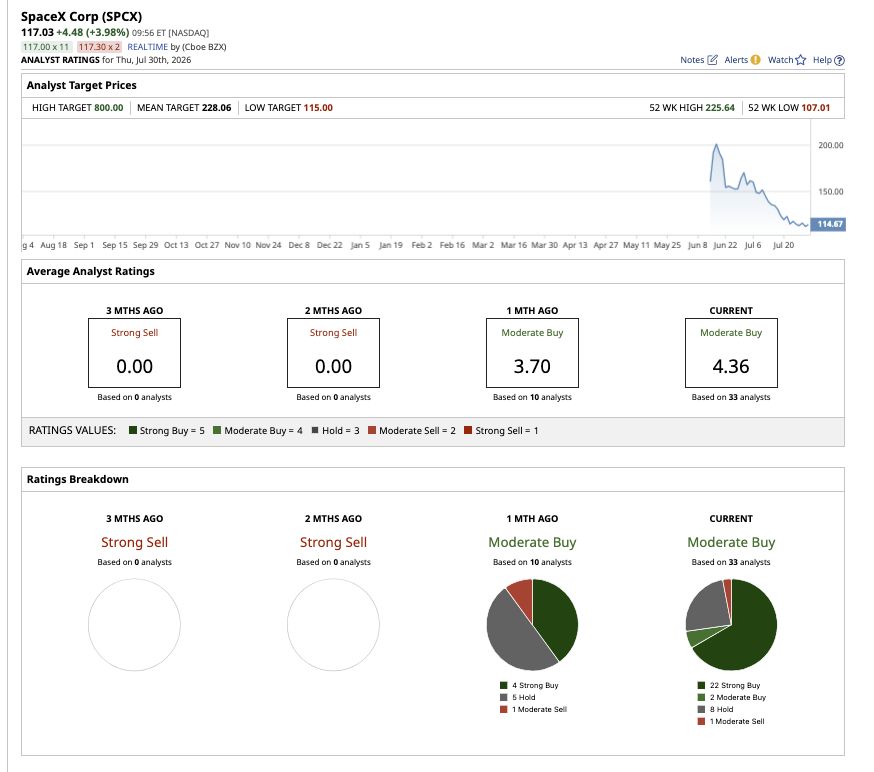
Task: Click the Analyst Target Prices heading
Action: pos(81,85)
